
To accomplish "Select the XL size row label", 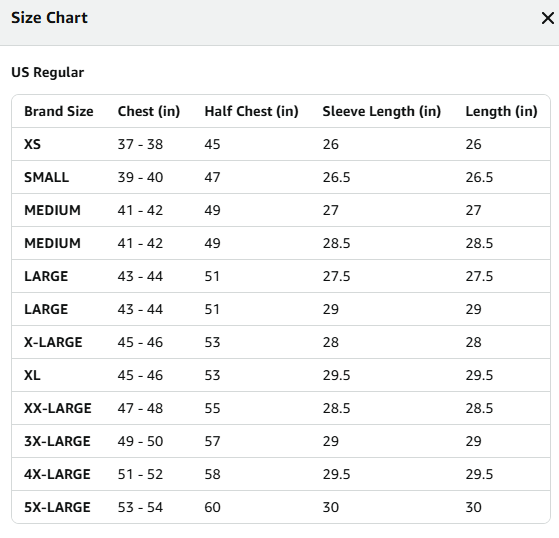I will click(x=32, y=375).
